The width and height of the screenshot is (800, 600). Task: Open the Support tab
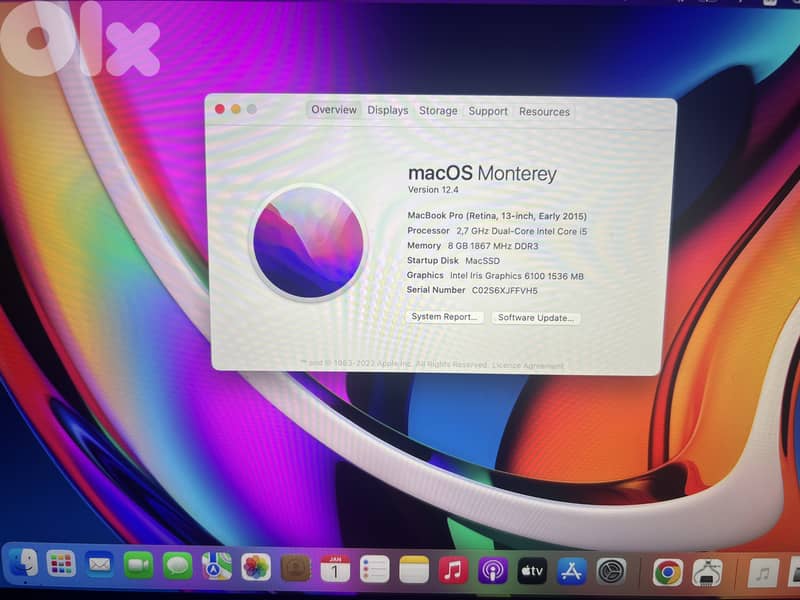pyautogui.click(x=488, y=111)
